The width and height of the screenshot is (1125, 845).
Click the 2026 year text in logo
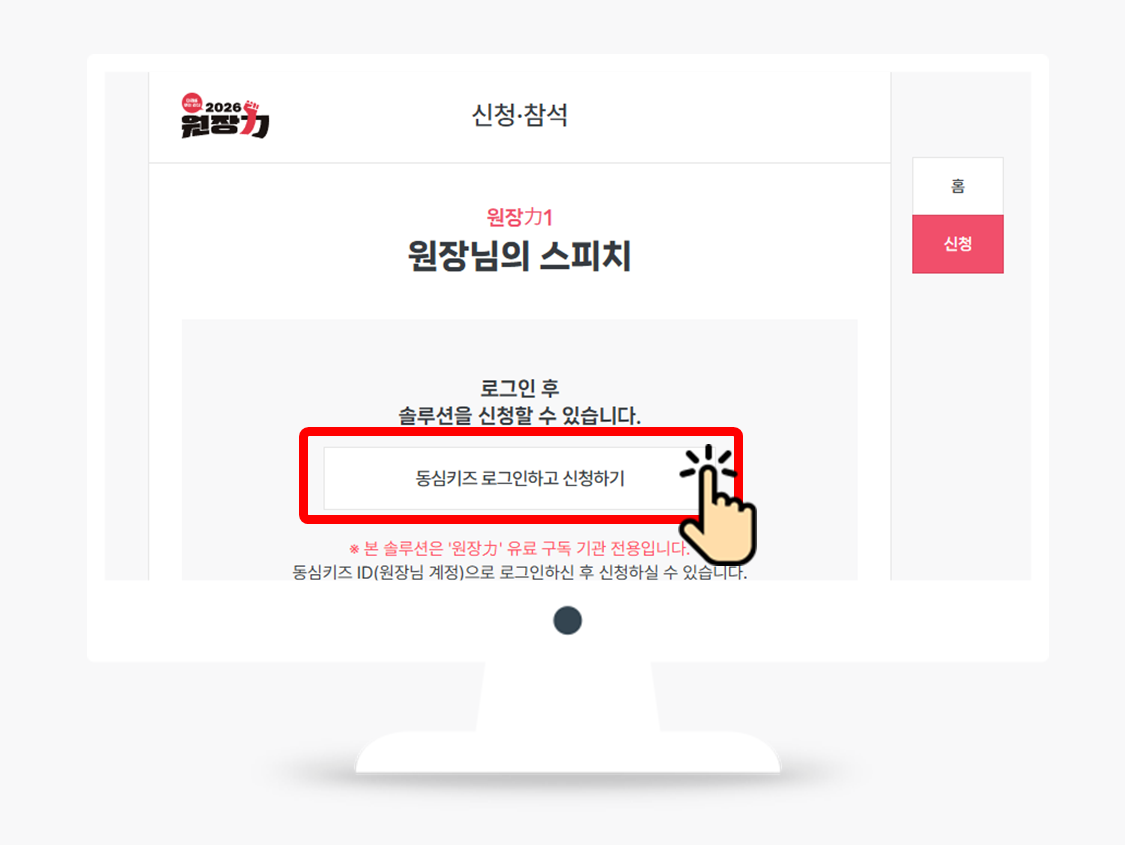[223, 108]
